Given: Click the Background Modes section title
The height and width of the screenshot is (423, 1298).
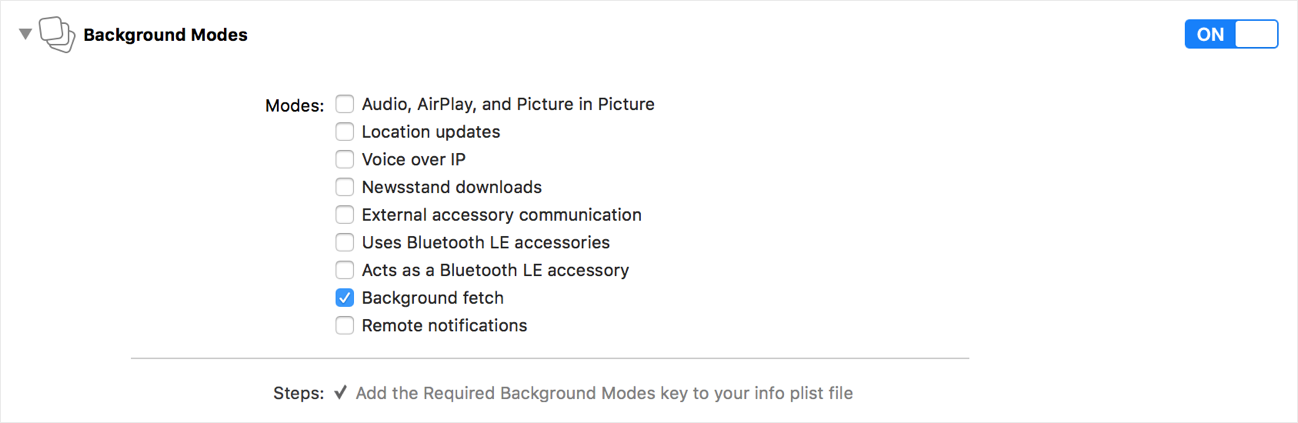Looking at the screenshot, I should (x=165, y=35).
